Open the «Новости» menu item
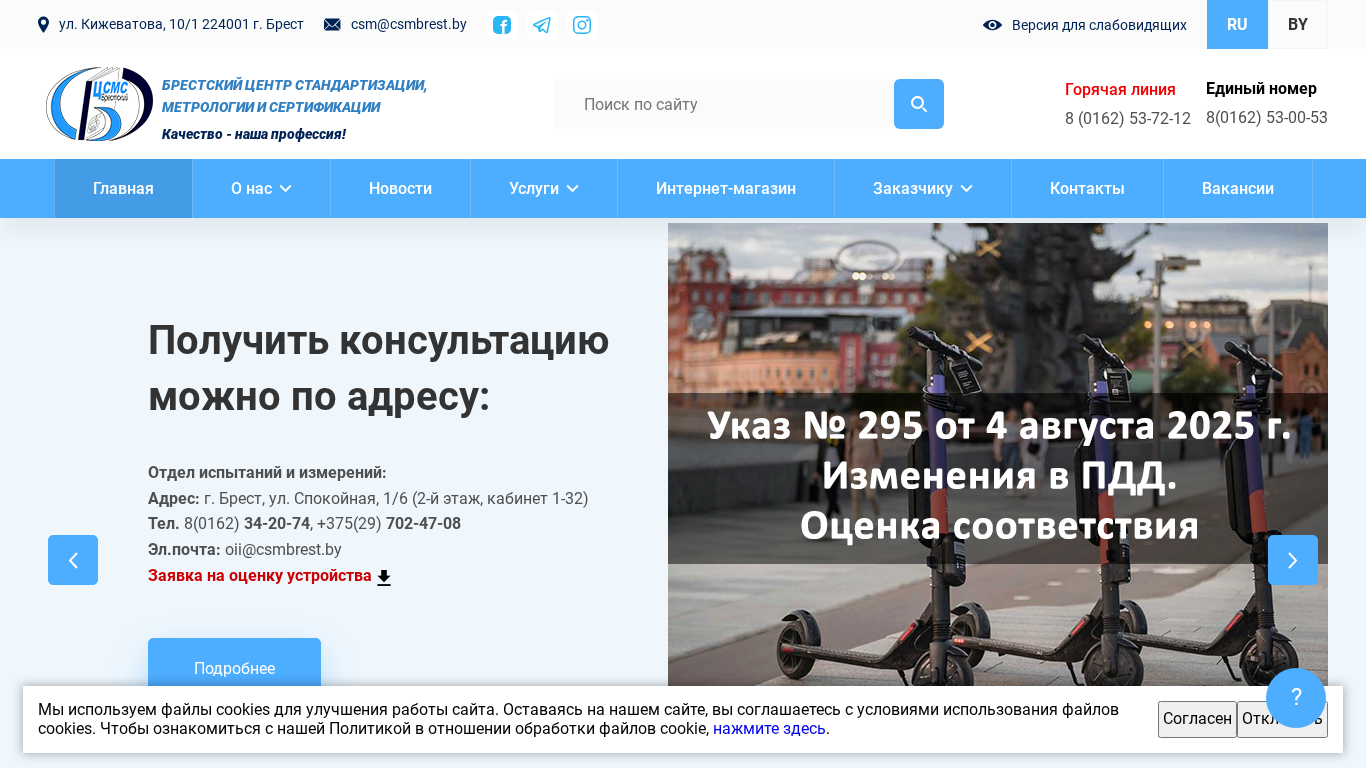 click(400, 188)
